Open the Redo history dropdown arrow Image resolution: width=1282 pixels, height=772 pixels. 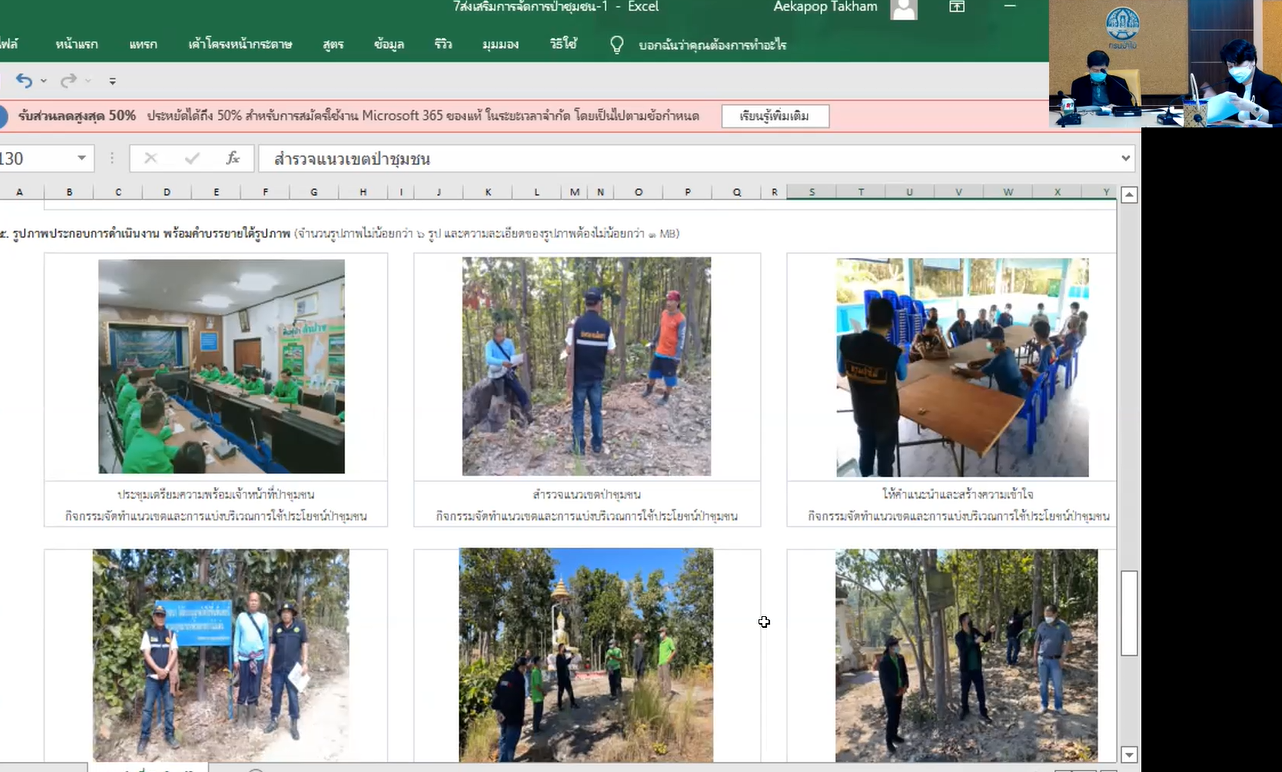pyautogui.click(x=87, y=81)
